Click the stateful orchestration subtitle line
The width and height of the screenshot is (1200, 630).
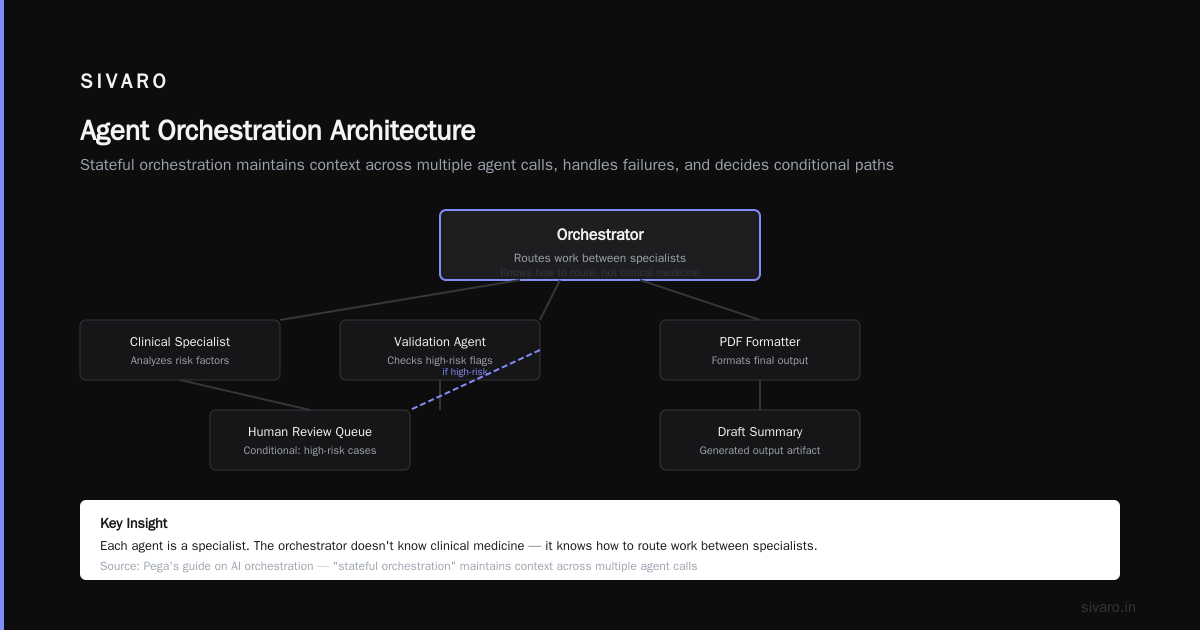tap(487, 165)
